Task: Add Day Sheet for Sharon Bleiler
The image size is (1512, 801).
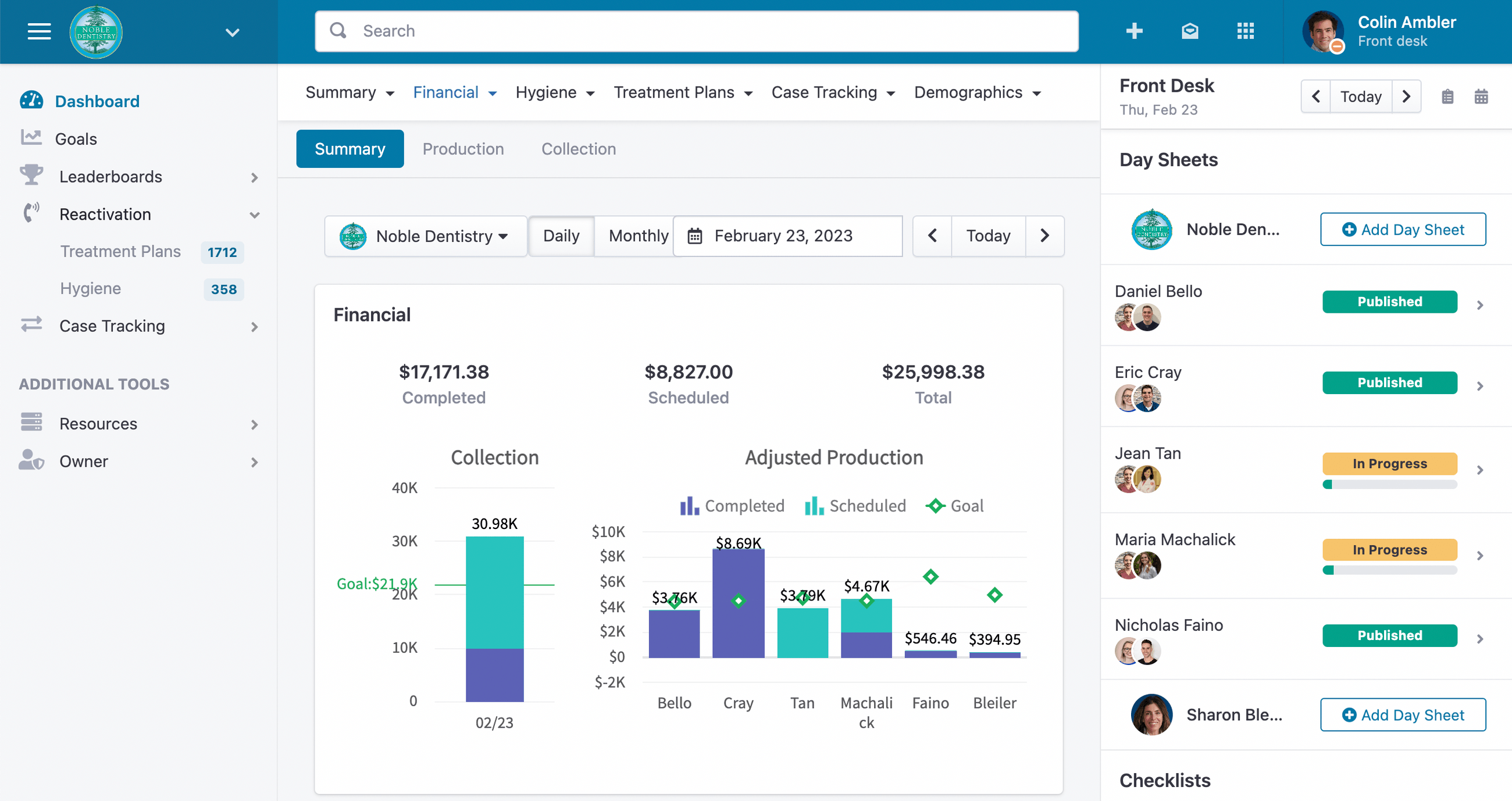Action: 1402,715
